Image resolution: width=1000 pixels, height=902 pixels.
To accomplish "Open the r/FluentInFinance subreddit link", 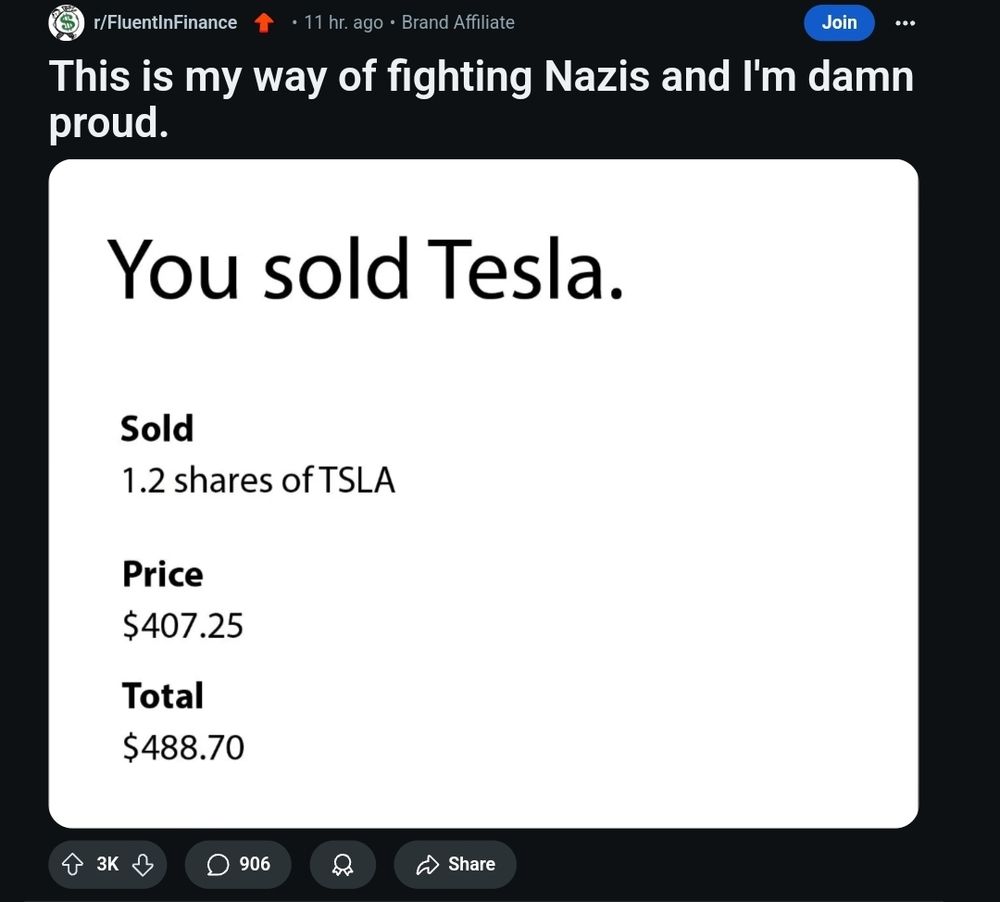I will [165, 22].
